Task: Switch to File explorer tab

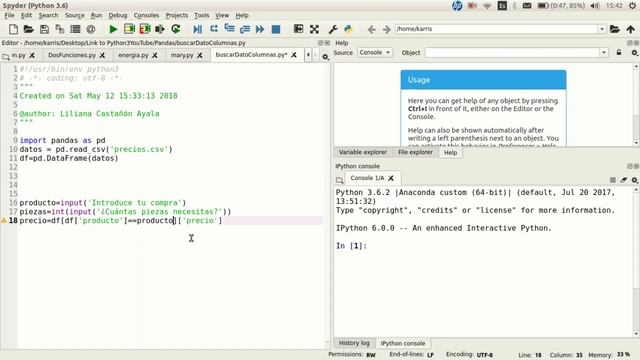Action: (x=415, y=152)
